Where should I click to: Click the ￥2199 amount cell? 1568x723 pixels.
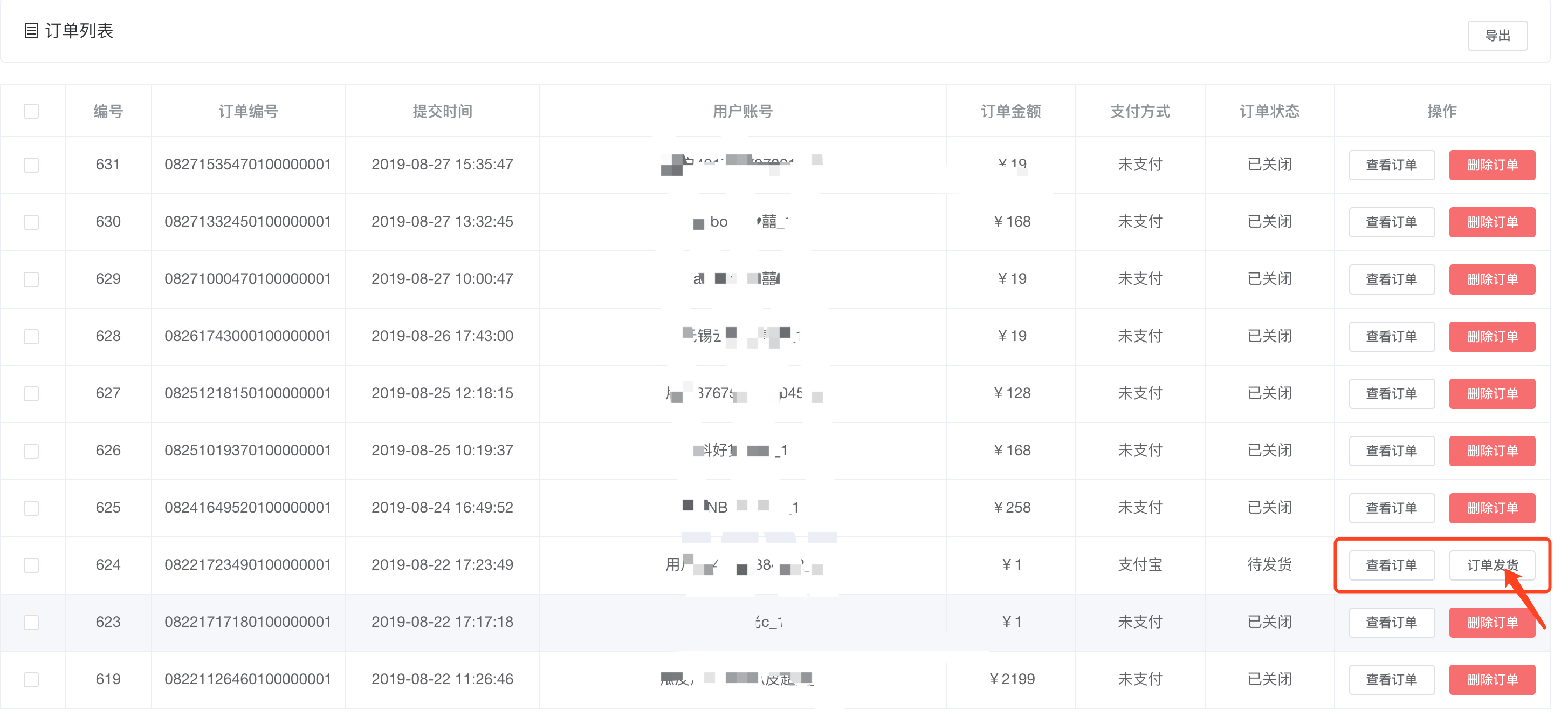[1011, 680]
